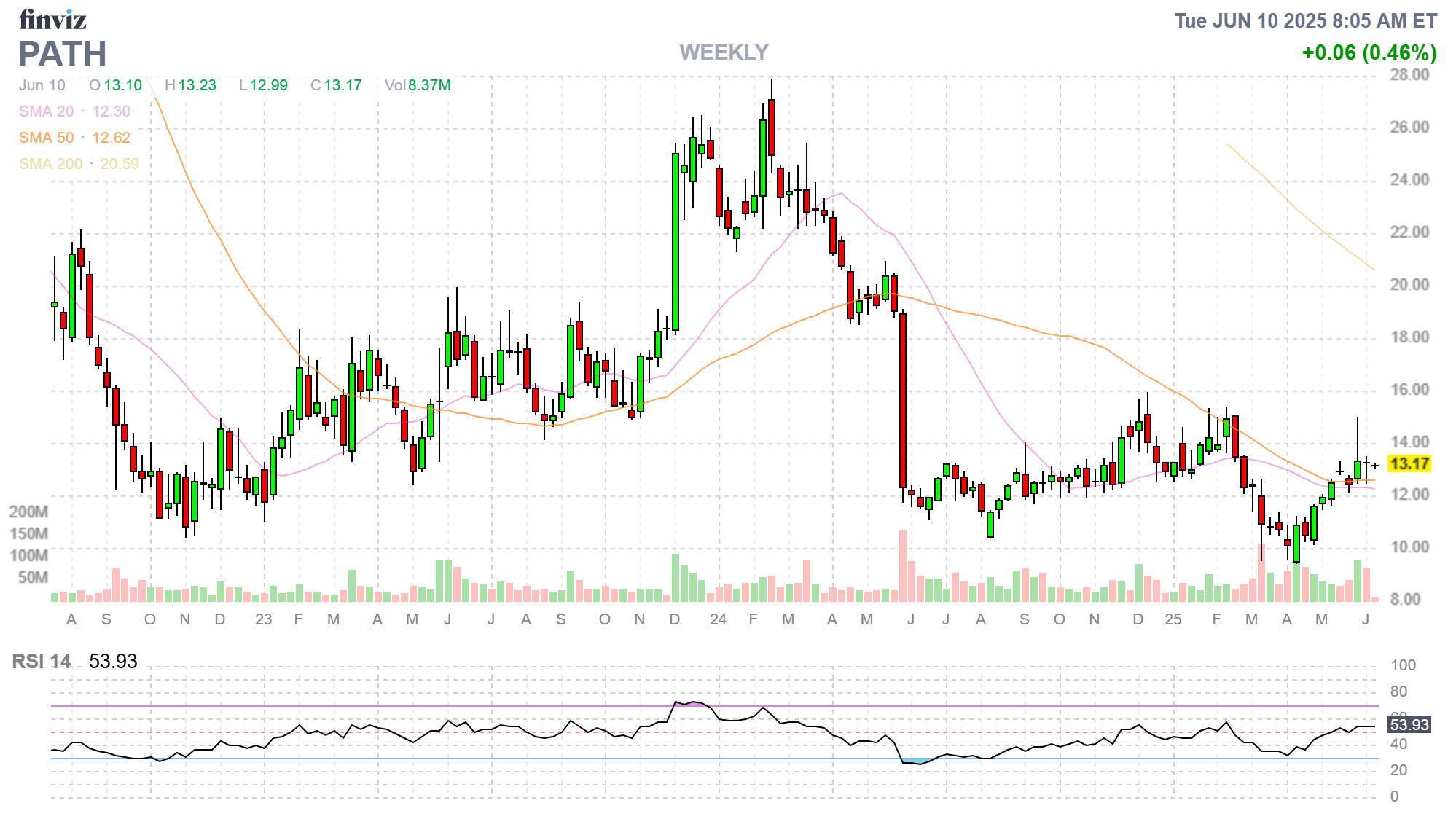Select the SMA 50 legend label
The width and height of the screenshot is (1456, 819).
pyautogui.click(x=47, y=138)
